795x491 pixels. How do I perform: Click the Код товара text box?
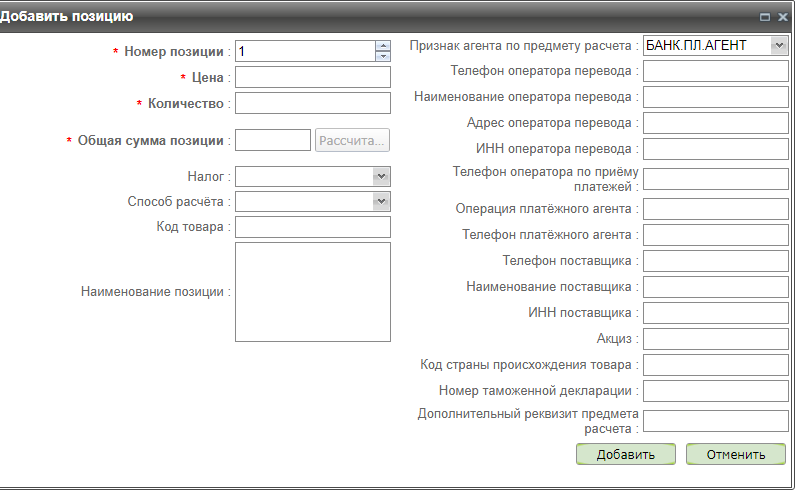[x=312, y=228]
